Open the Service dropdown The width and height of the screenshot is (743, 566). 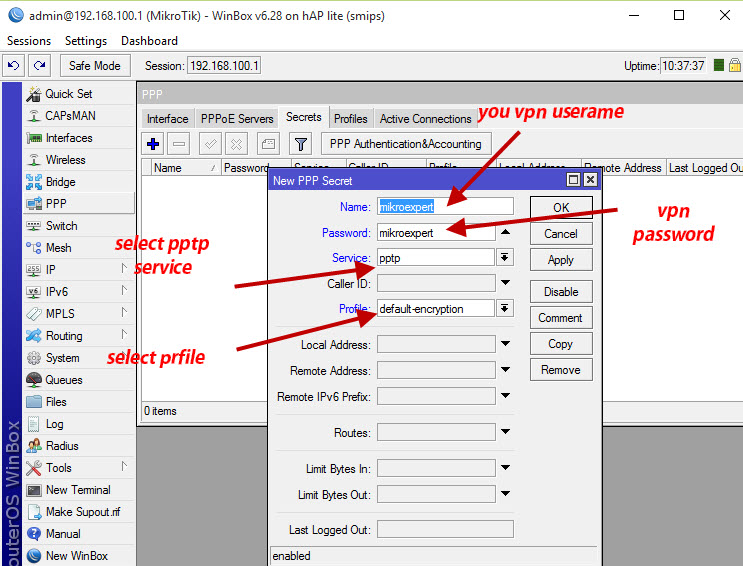pos(505,257)
